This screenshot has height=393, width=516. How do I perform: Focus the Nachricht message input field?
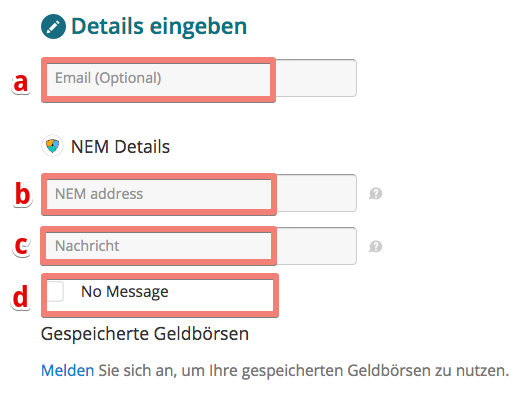[x=199, y=246]
